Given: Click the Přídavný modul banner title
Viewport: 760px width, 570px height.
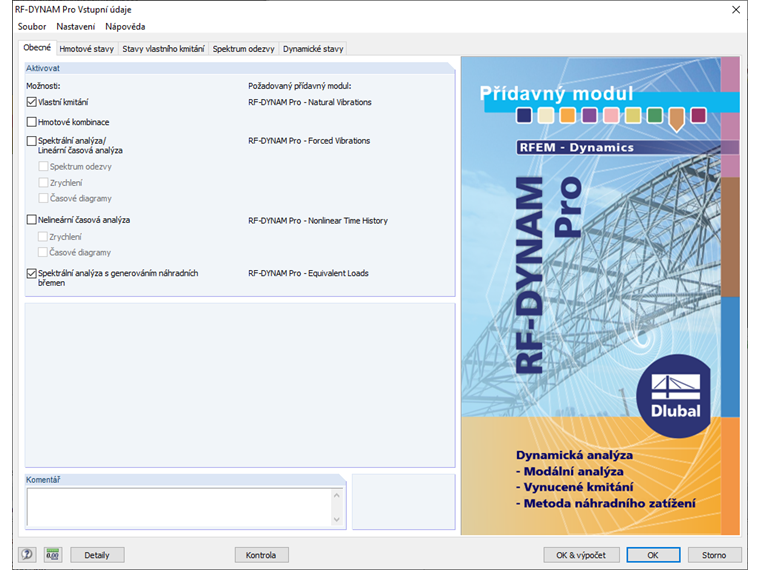Looking at the screenshot, I should (556, 94).
